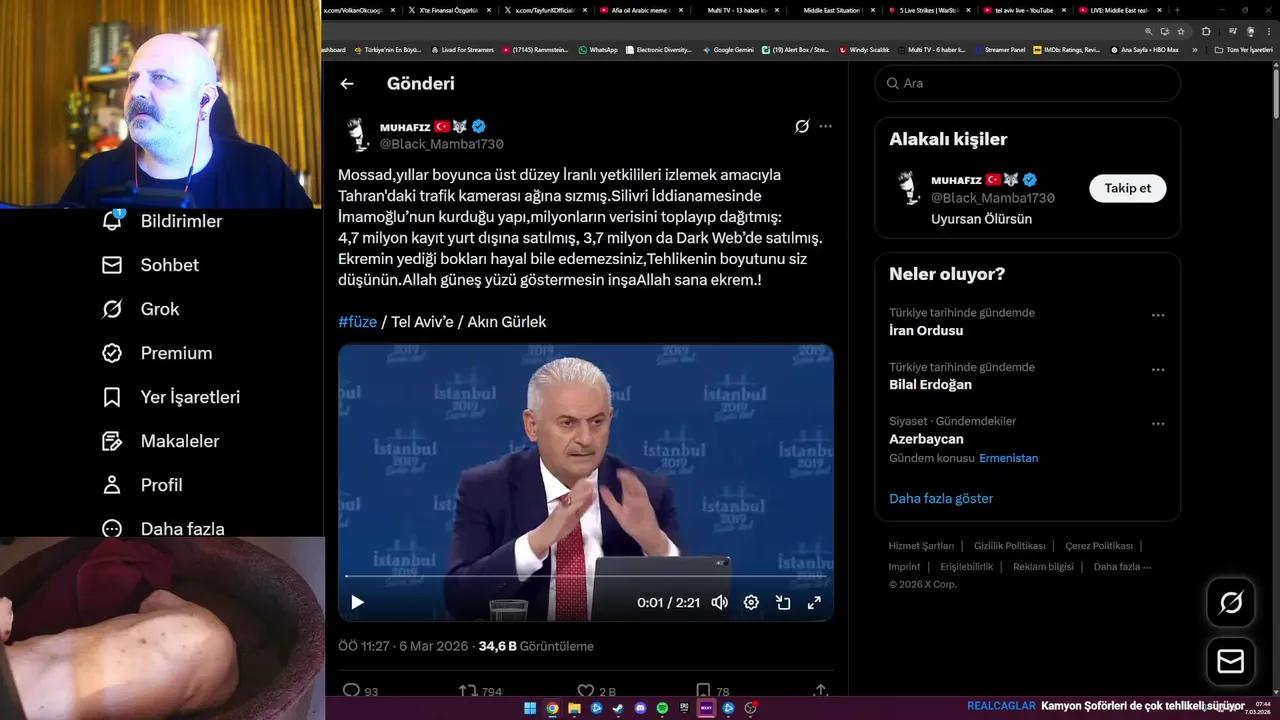Open Discord from the taskbar
1280x720 pixels.
point(640,708)
